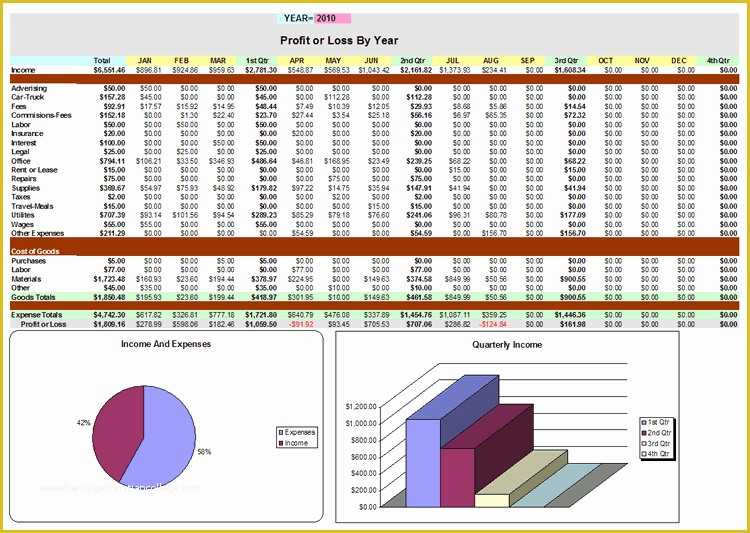Click the Expense Totals cell $4,742.30

pyautogui.click(x=110, y=315)
